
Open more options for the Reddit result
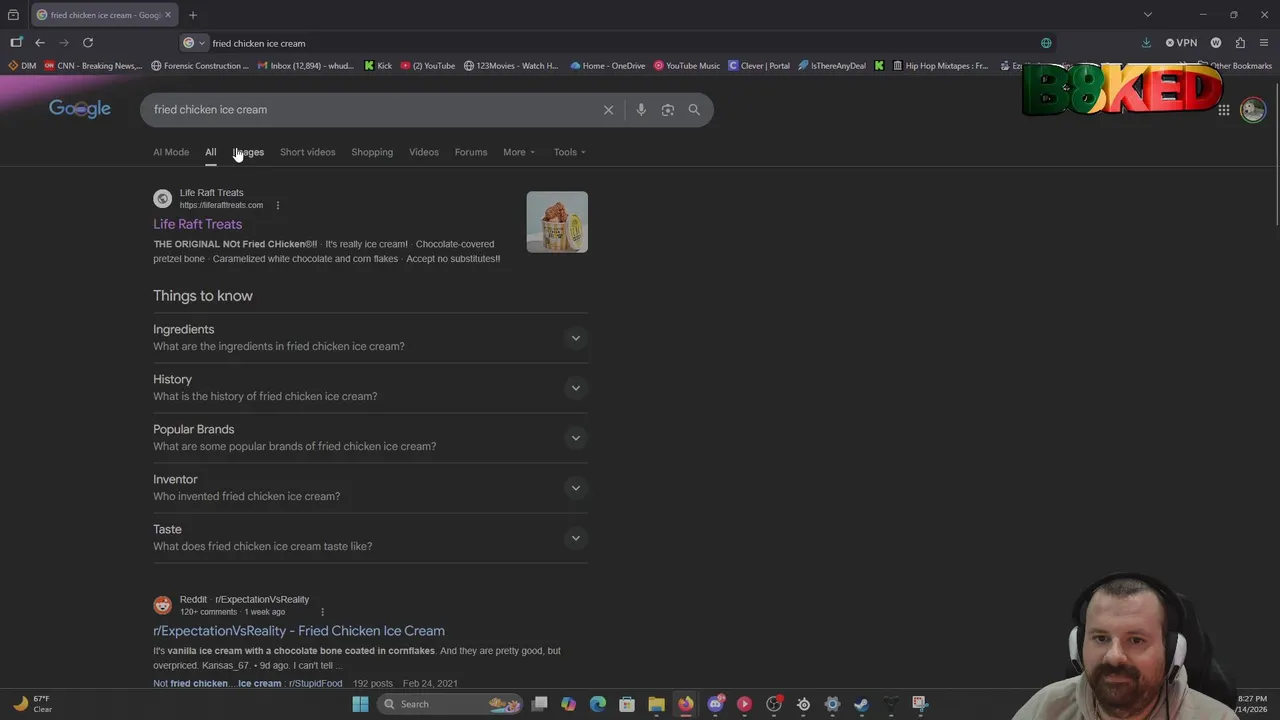tap(322, 612)
